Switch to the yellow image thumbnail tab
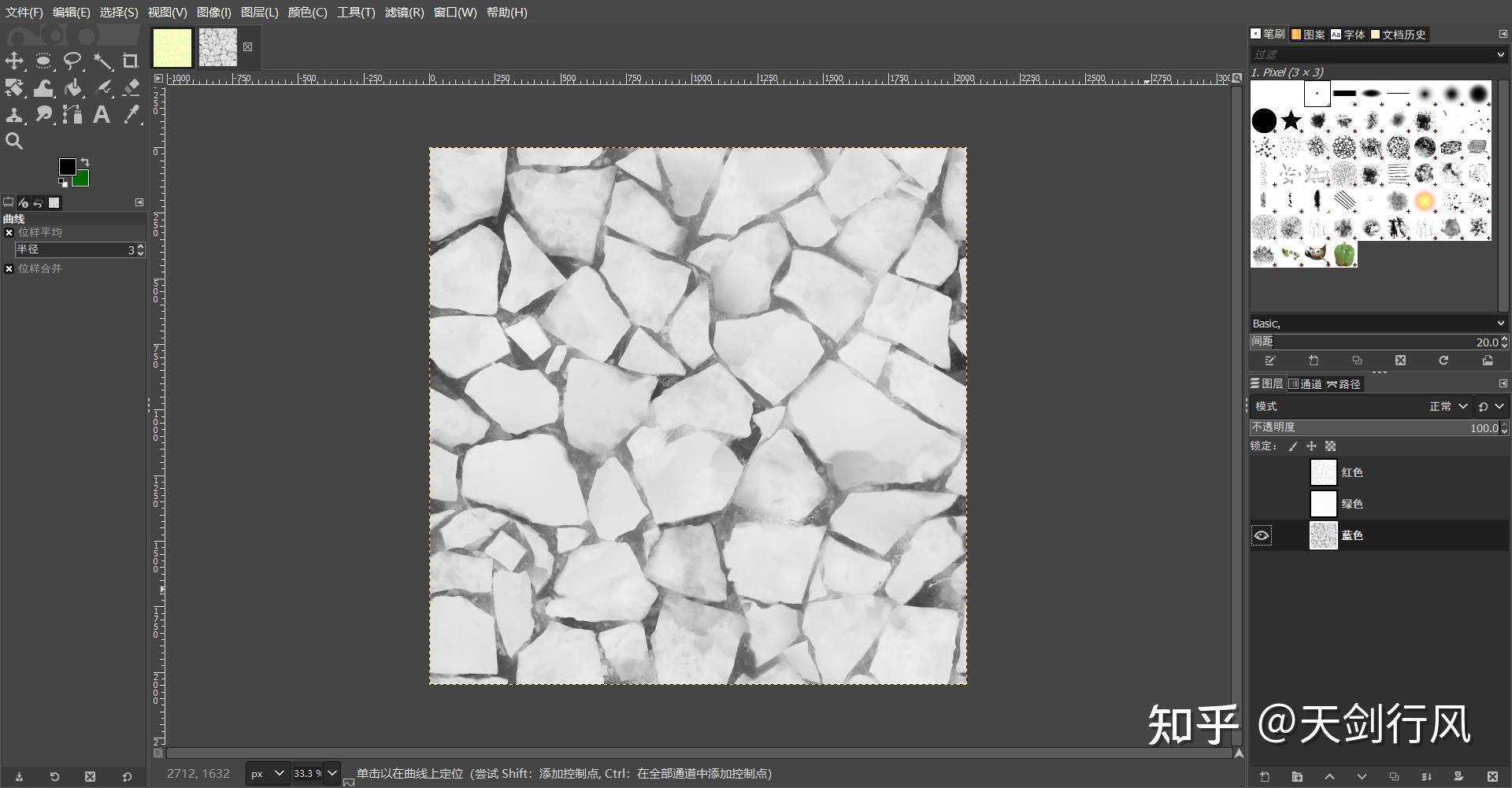Viewport: 1512px width, 788px height. (172, 48)
